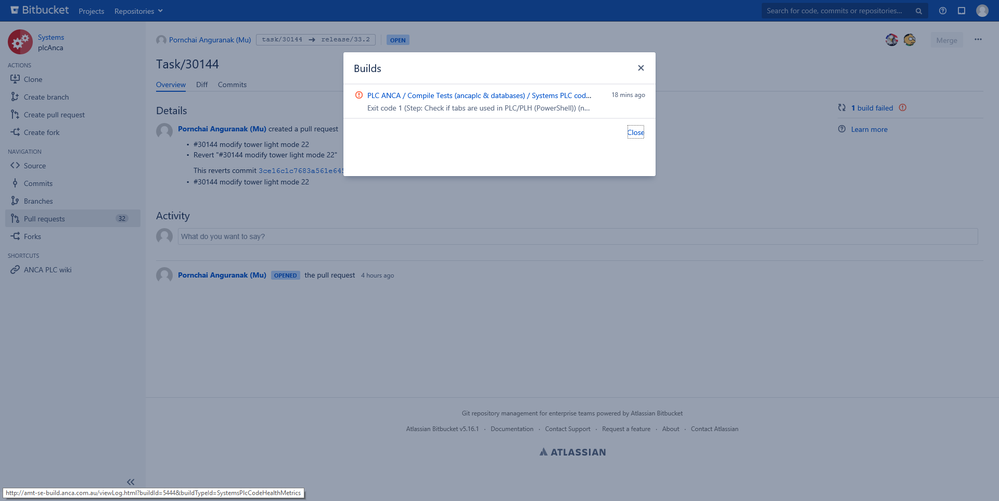Close Builds dialog with X icon

click(x=641, y=68)
